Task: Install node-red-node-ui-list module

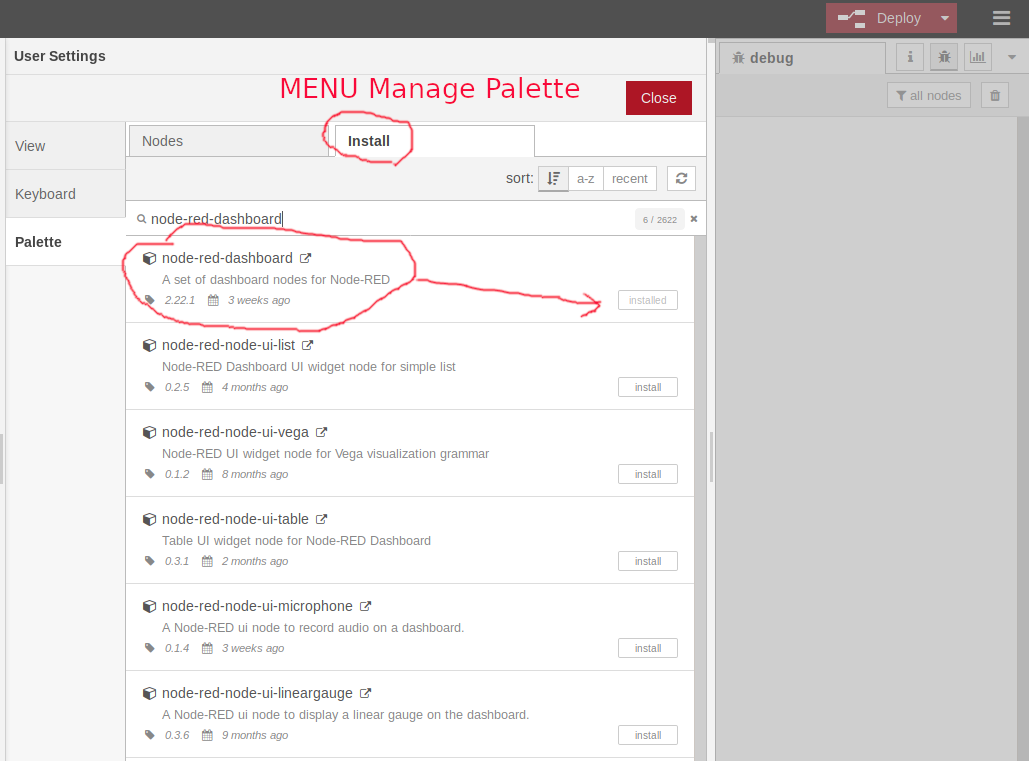Action: pyautogui.click(x=648, y=387)
